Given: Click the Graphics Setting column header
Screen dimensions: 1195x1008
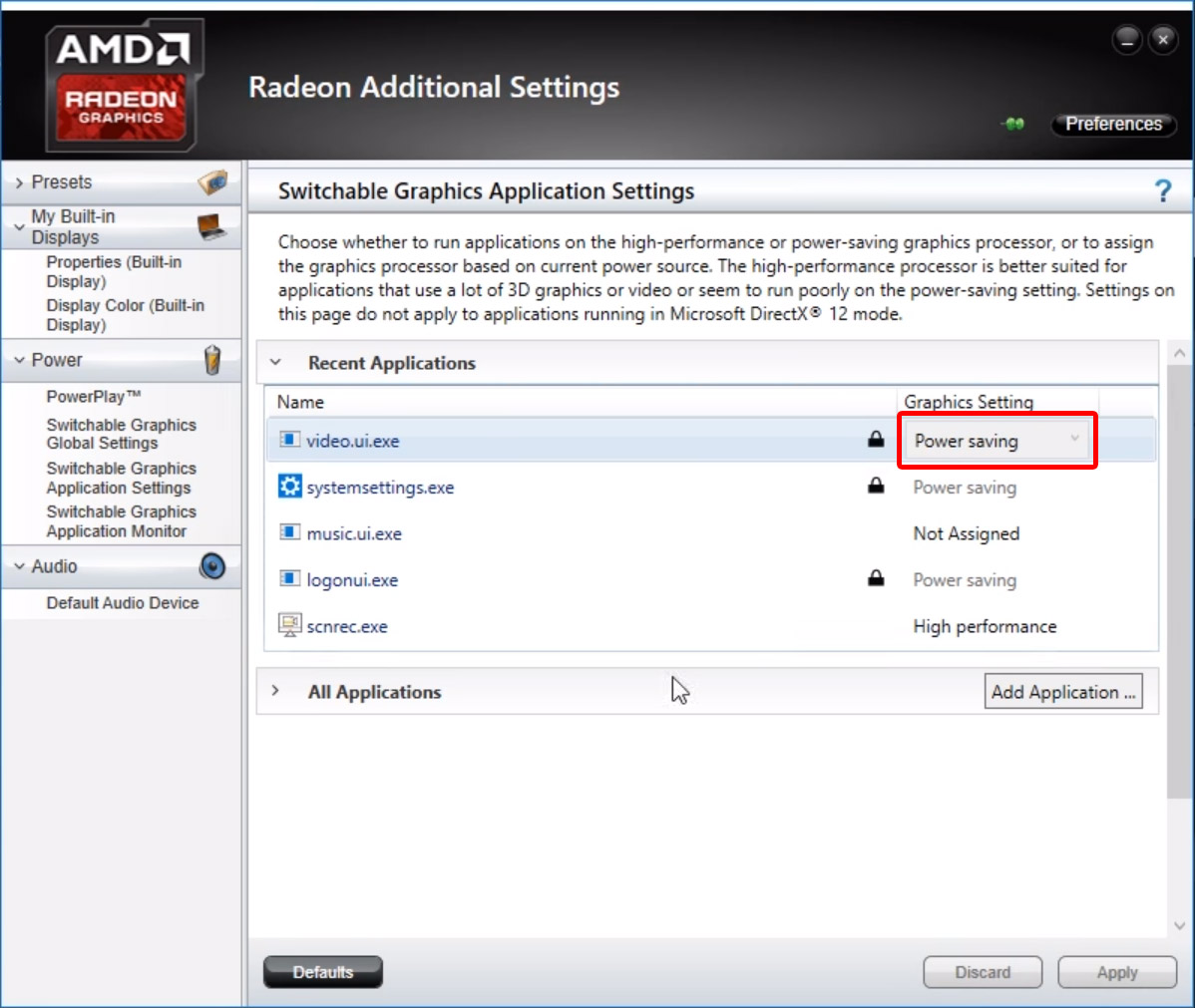Looking at the screenshot, I should tap(969, 402).
